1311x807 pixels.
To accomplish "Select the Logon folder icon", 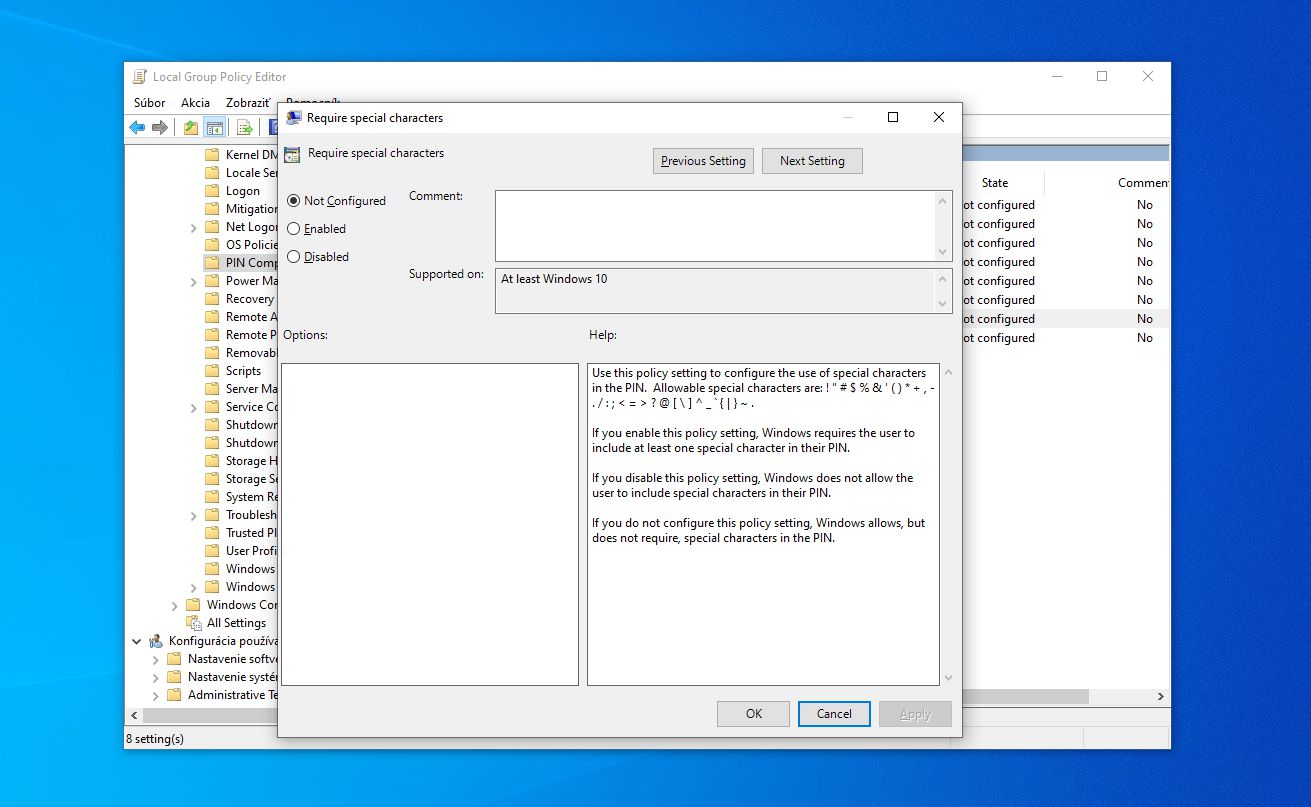I will (x=211, y=191).
